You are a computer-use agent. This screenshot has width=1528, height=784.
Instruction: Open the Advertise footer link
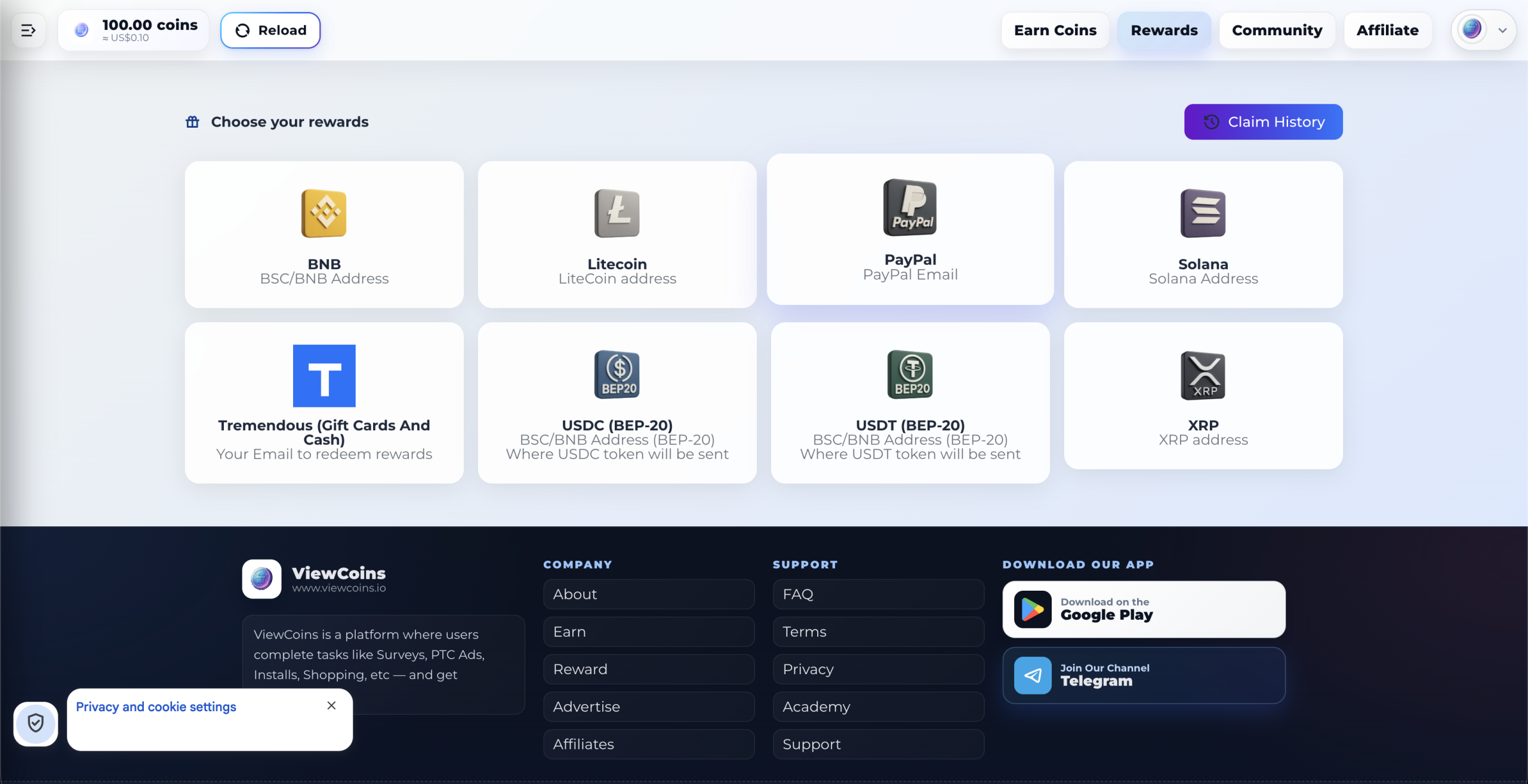click(x=649, y=707)
